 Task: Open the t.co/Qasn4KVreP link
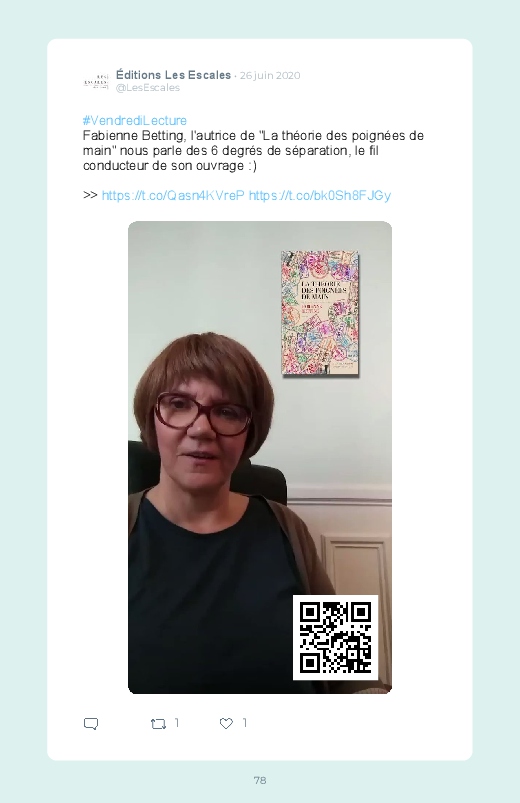click(x=173, y=195)
